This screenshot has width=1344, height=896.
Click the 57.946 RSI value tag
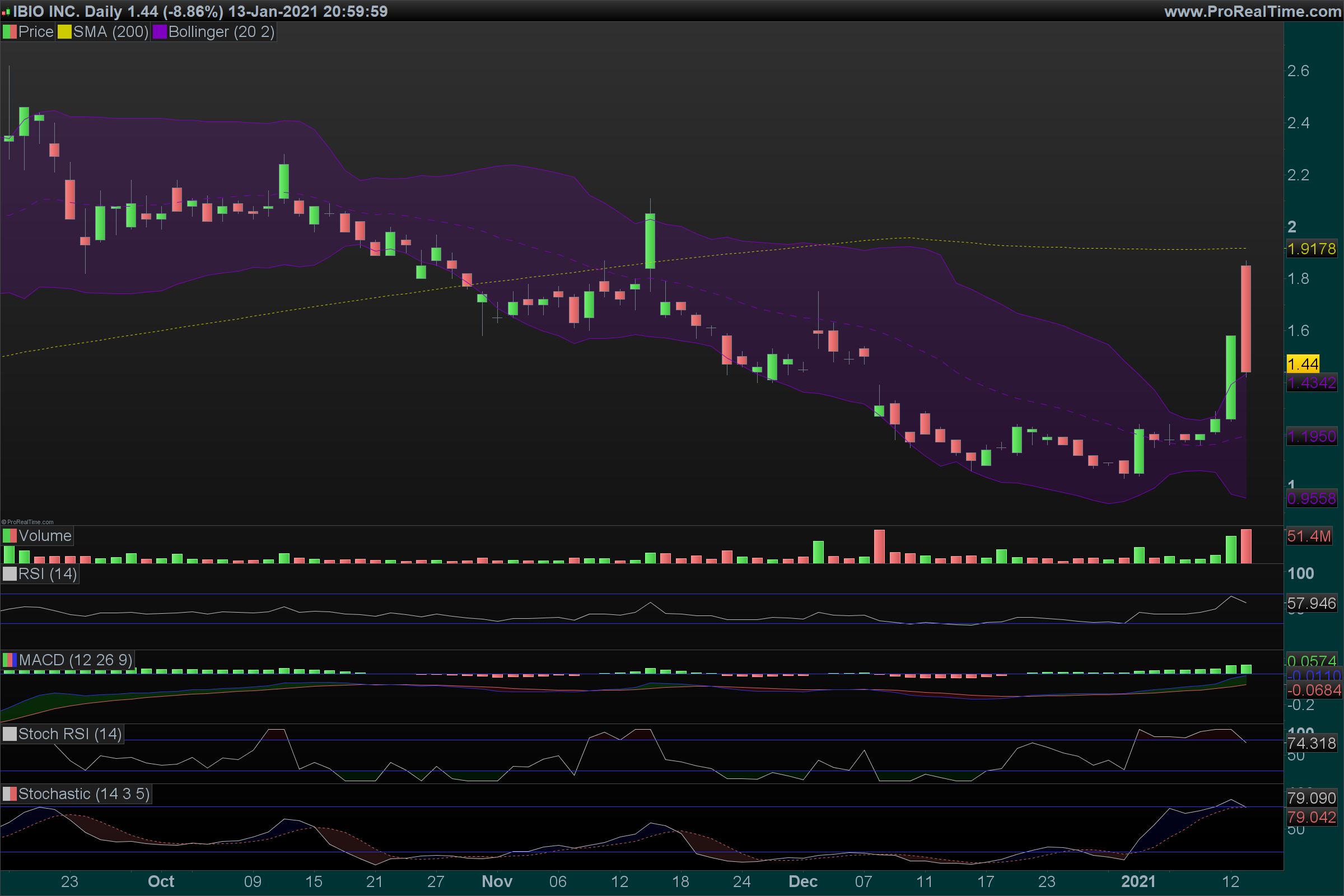coord(1311,604)
